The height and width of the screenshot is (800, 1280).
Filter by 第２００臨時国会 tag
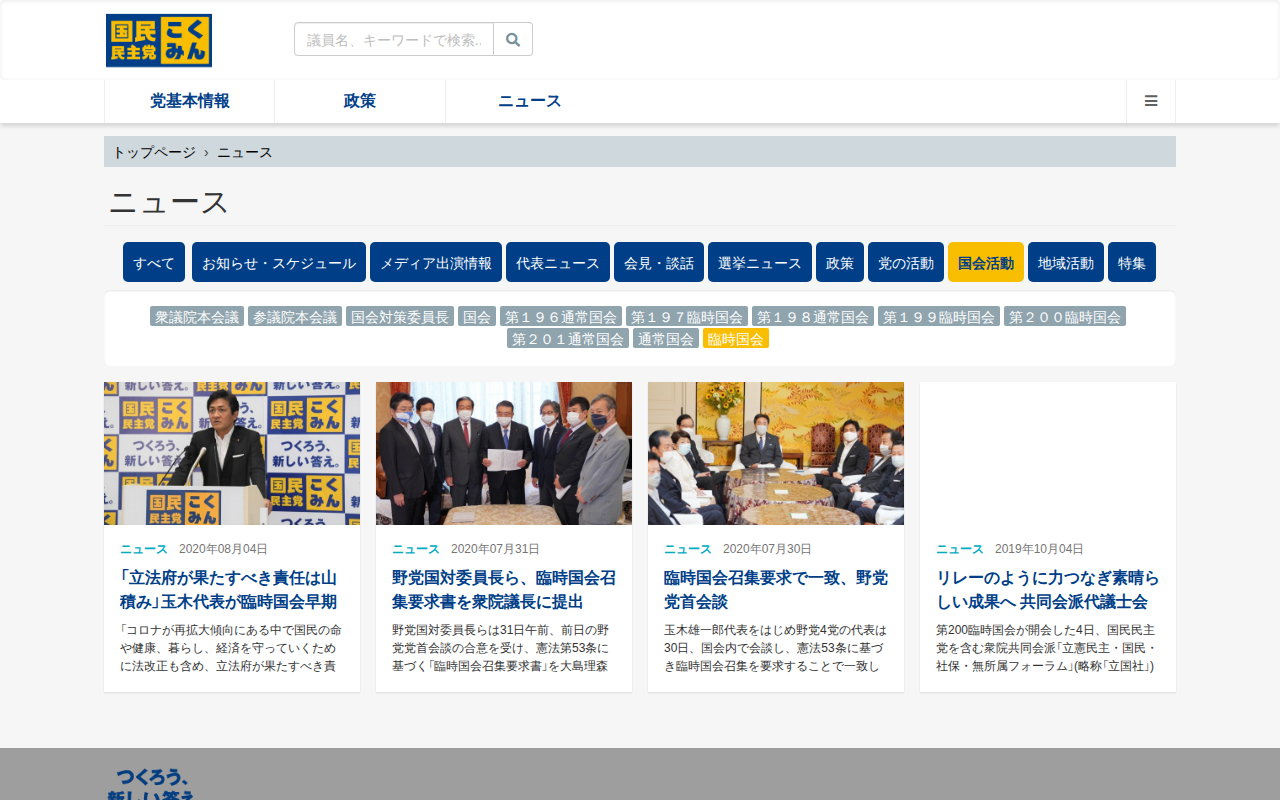tap(1065, 316)
